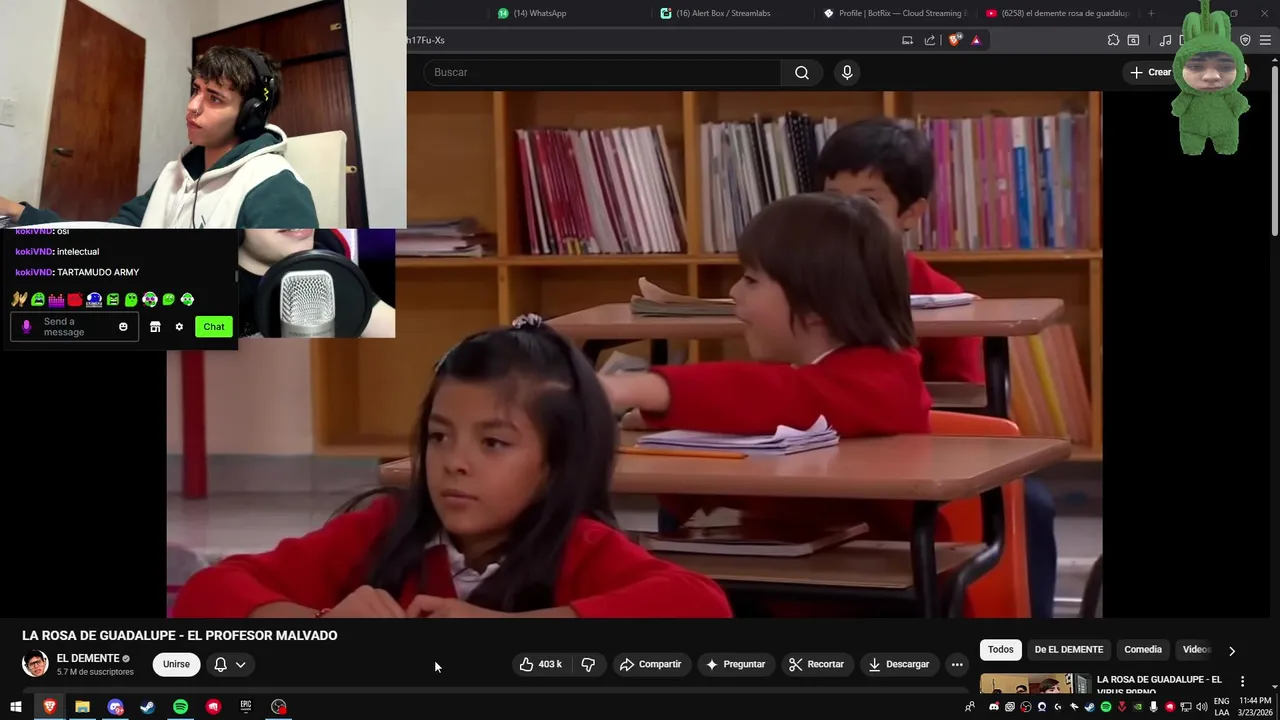
Task: Open Brave Shields lion icon
Action: coord(954,40)
